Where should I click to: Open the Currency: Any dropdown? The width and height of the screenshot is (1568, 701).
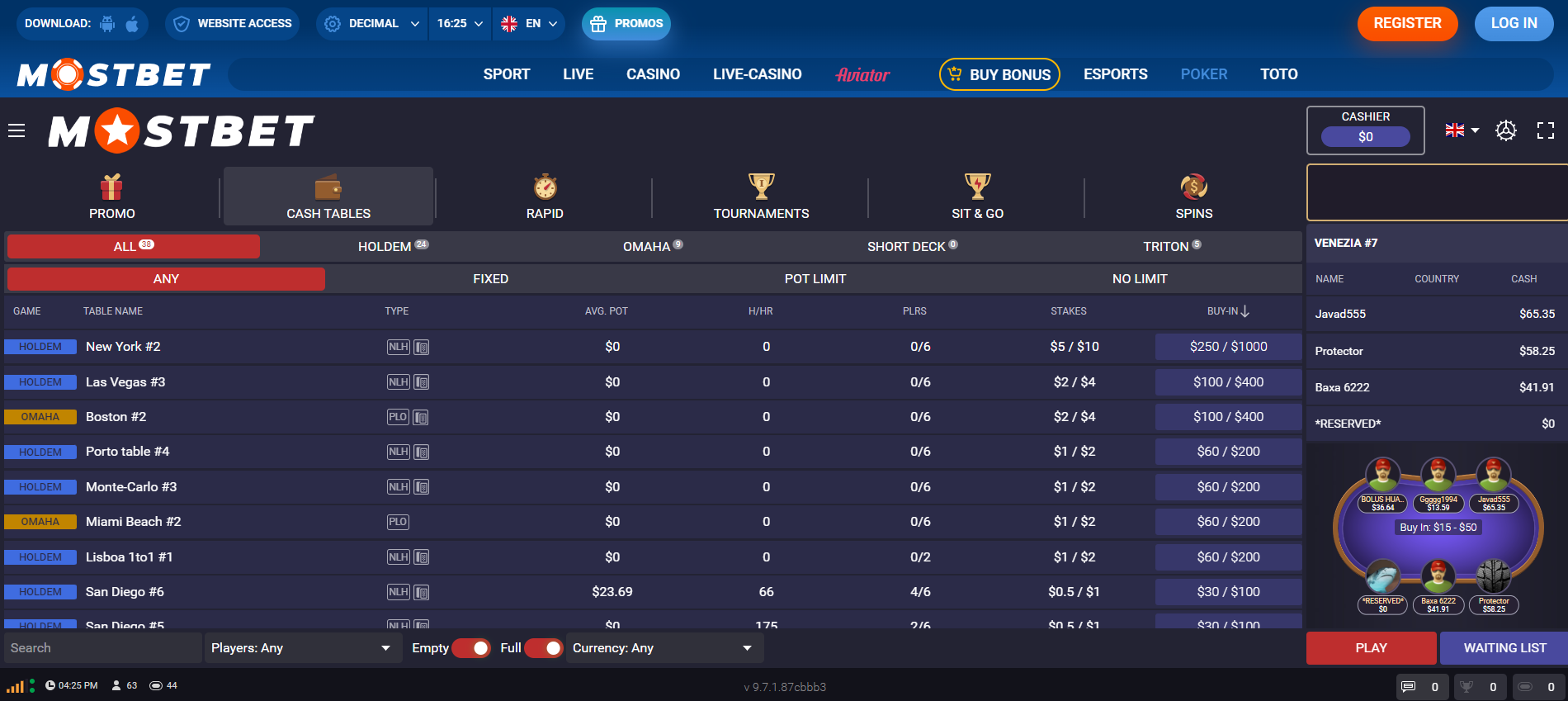(x=663, y=648)
